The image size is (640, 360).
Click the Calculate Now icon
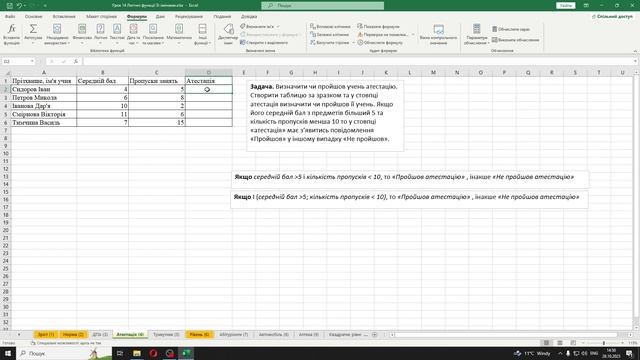[494, 29]
